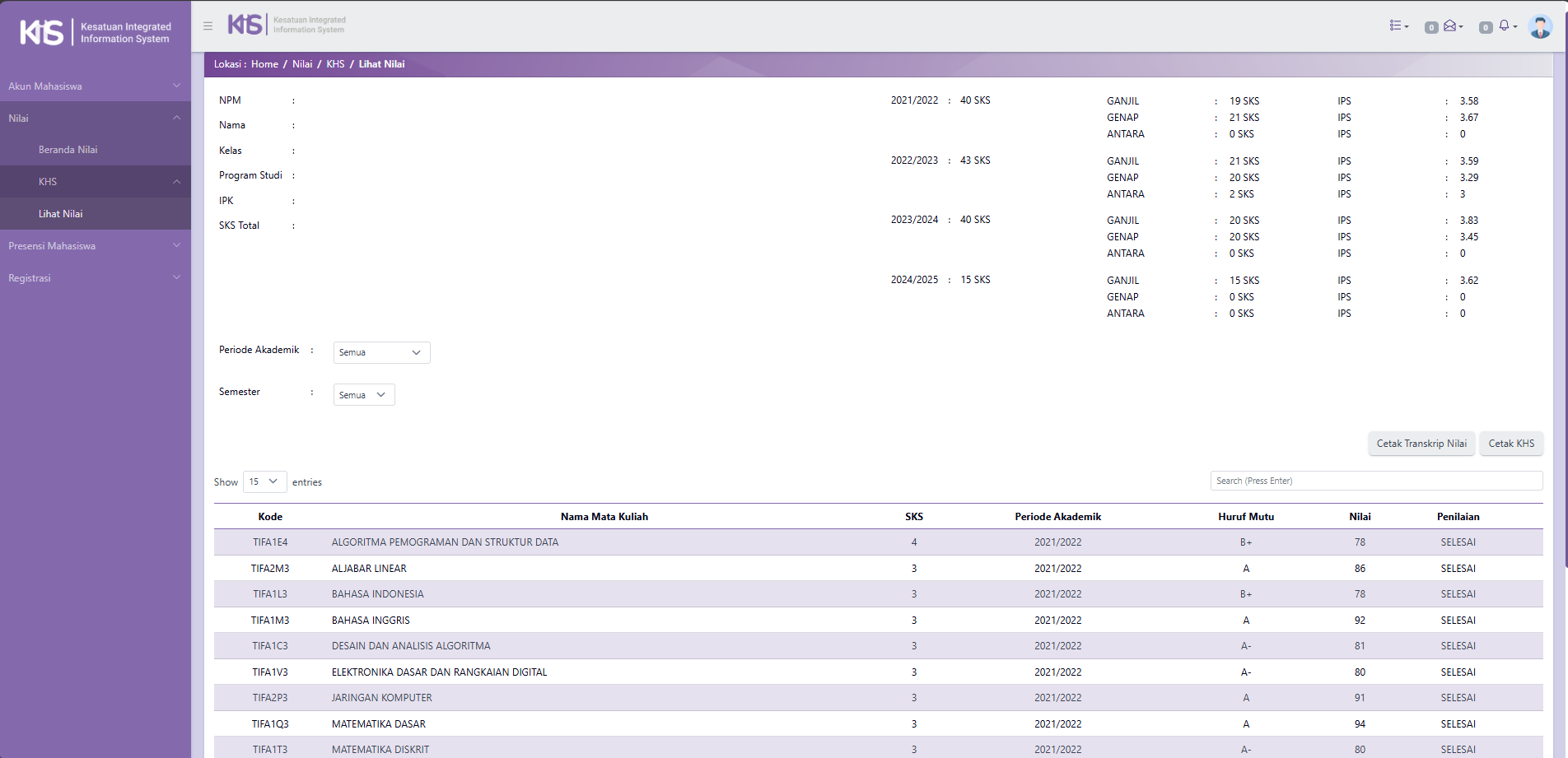The width and height of the screenshot is (1568, 758).
Task: Open the task list icon in header
Action: pyautogui.click(x=1398, y=26)
